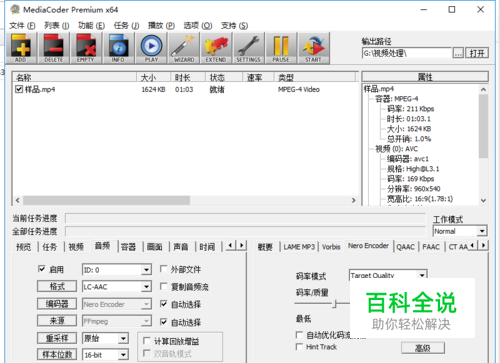Click the 重采样 button
The image size is (500, 363).
click(57, 338)
